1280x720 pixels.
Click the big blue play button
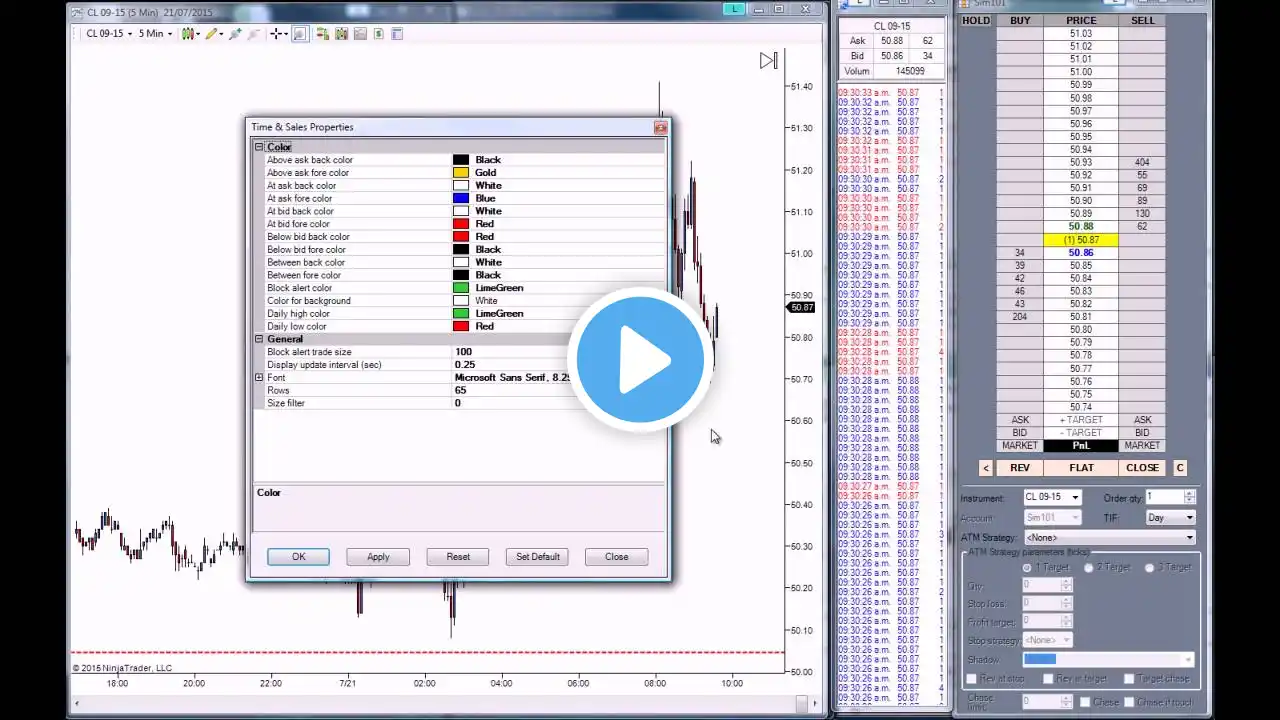[x=640, y=358]
